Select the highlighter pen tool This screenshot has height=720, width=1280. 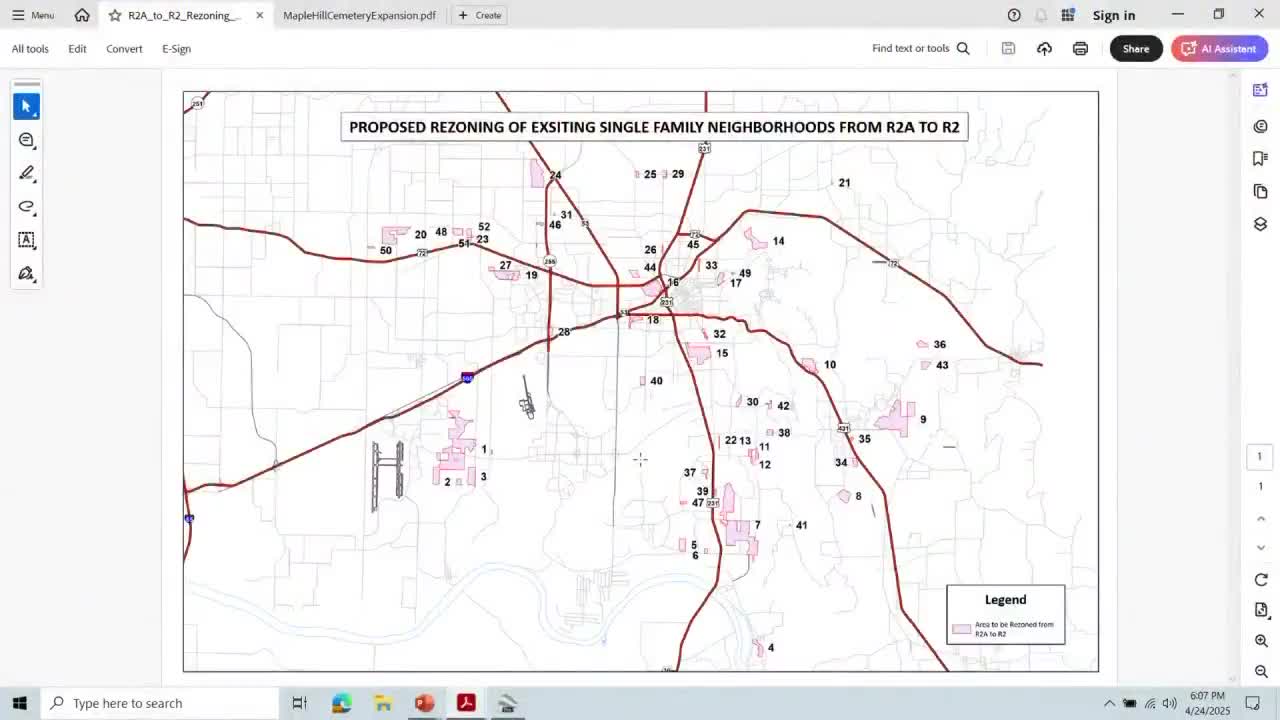(x=27, y=173)
